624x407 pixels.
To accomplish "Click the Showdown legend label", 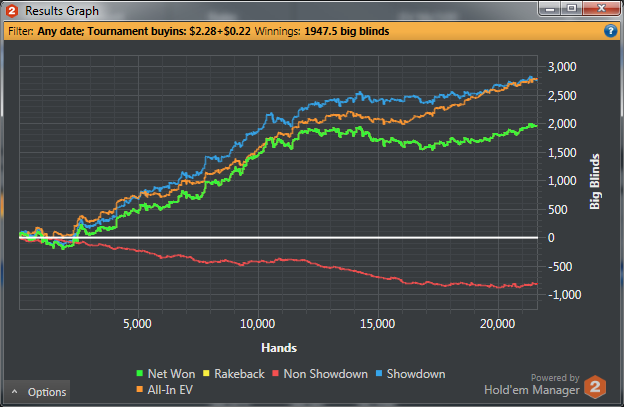I will (x=416, y=374).
